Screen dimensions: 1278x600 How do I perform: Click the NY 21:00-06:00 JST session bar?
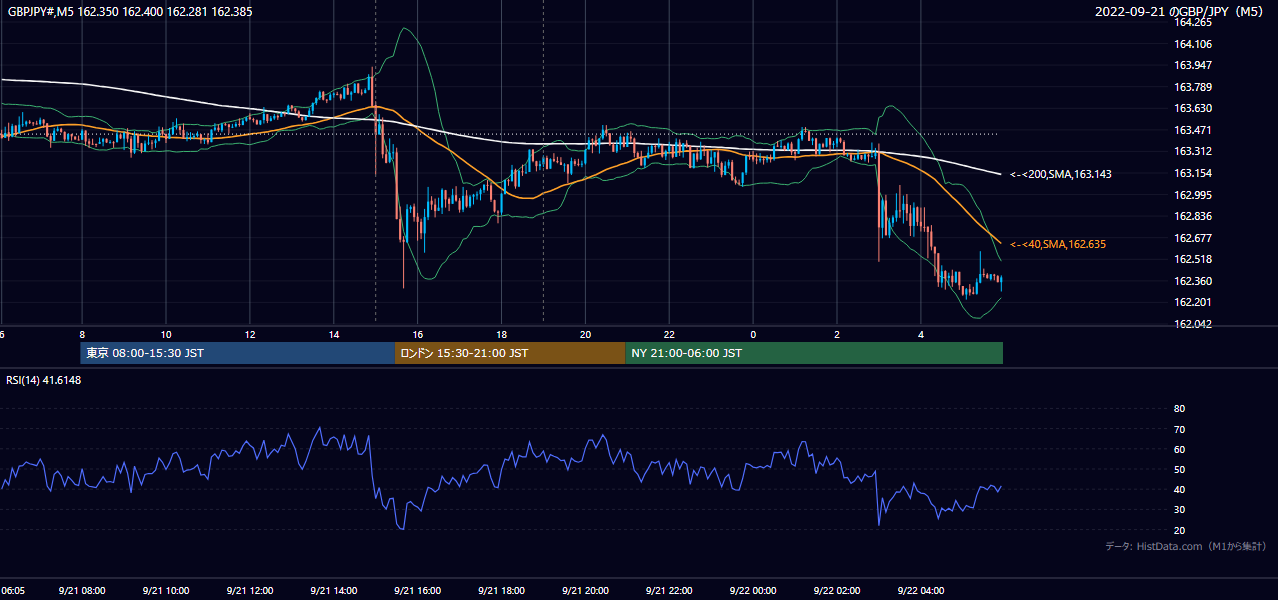[x=814, y=353]
